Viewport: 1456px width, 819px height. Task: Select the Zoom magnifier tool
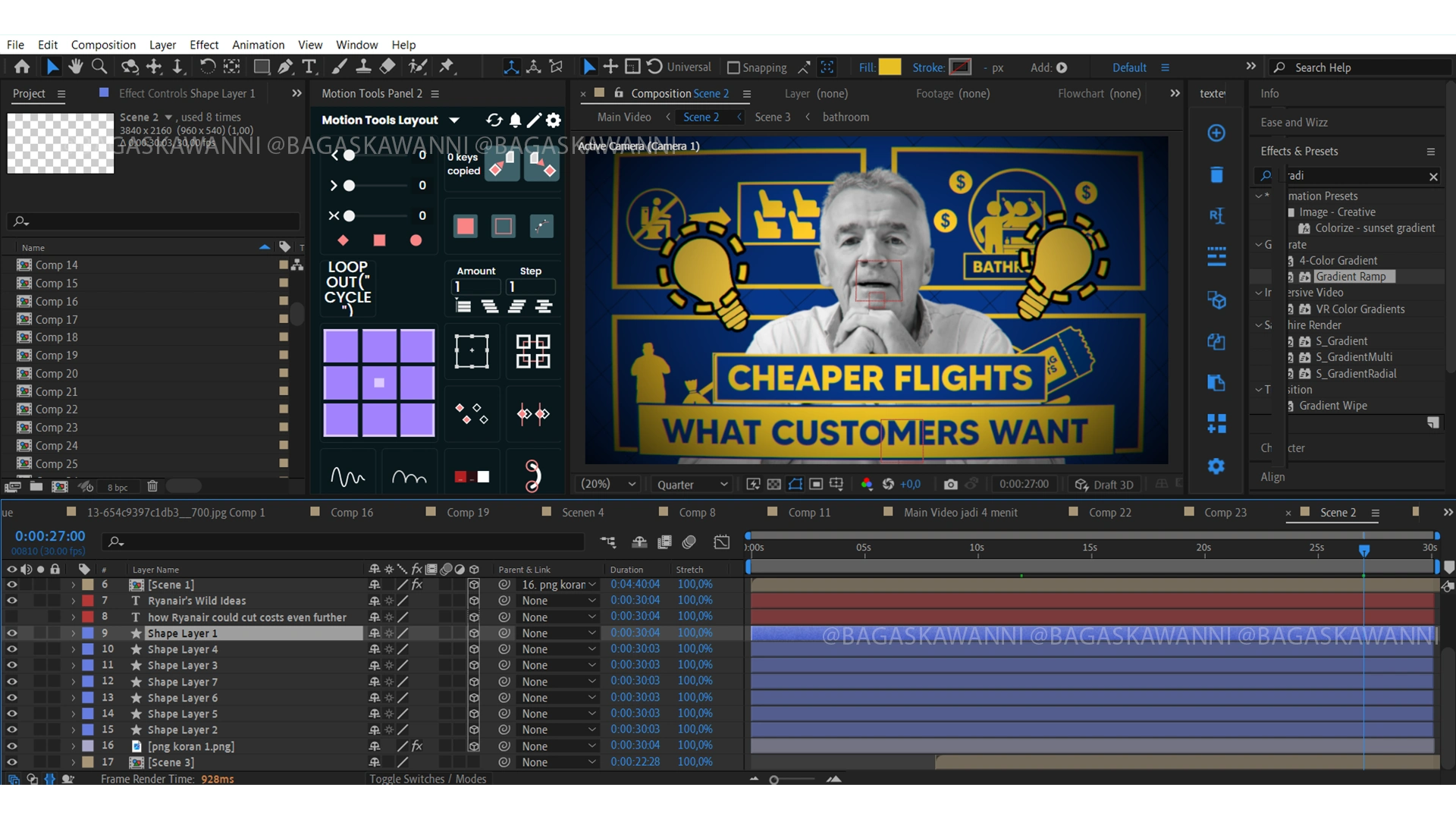(x=99, y=67)
